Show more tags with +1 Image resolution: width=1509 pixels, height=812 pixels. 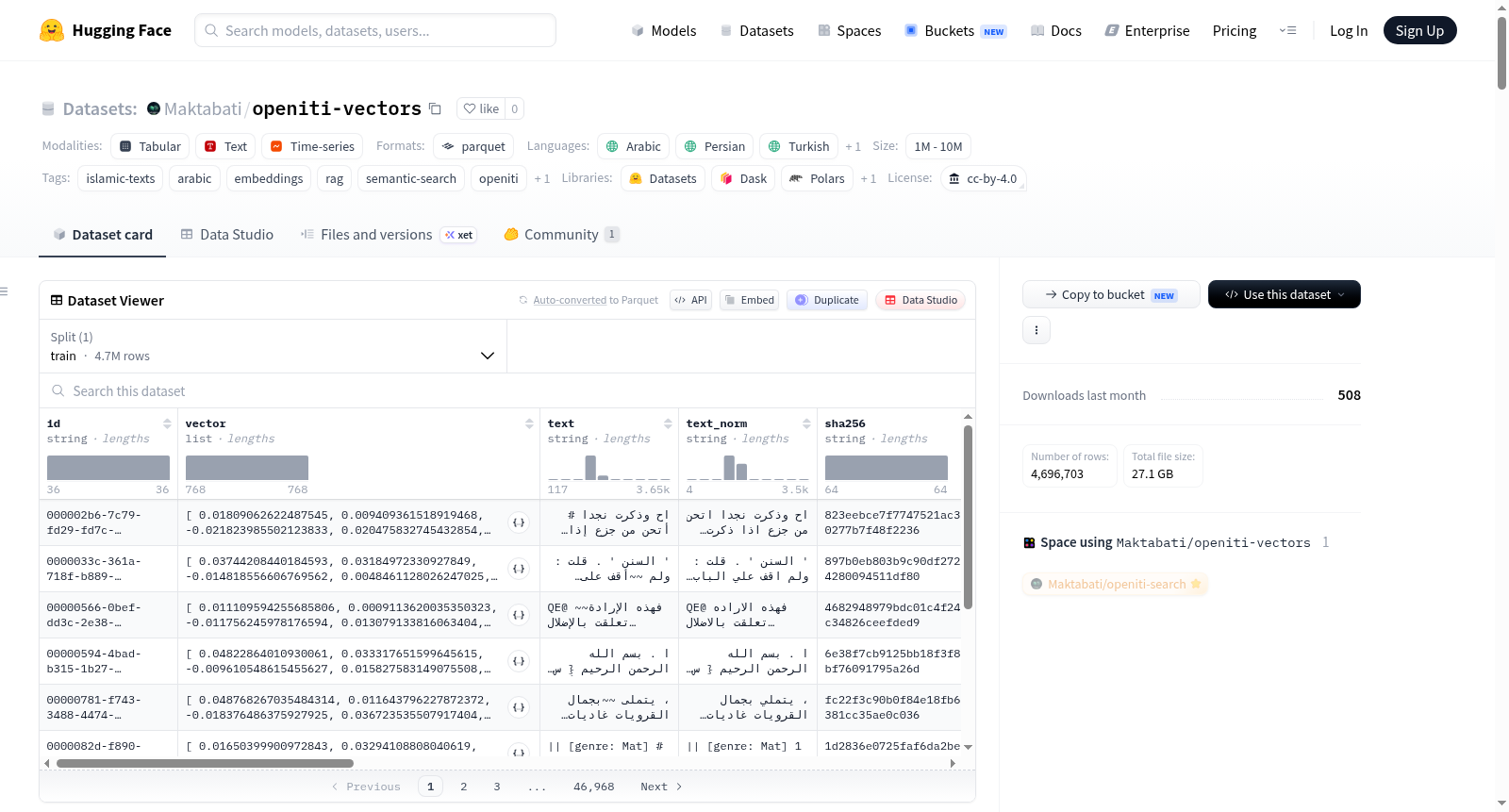(542, 179)
